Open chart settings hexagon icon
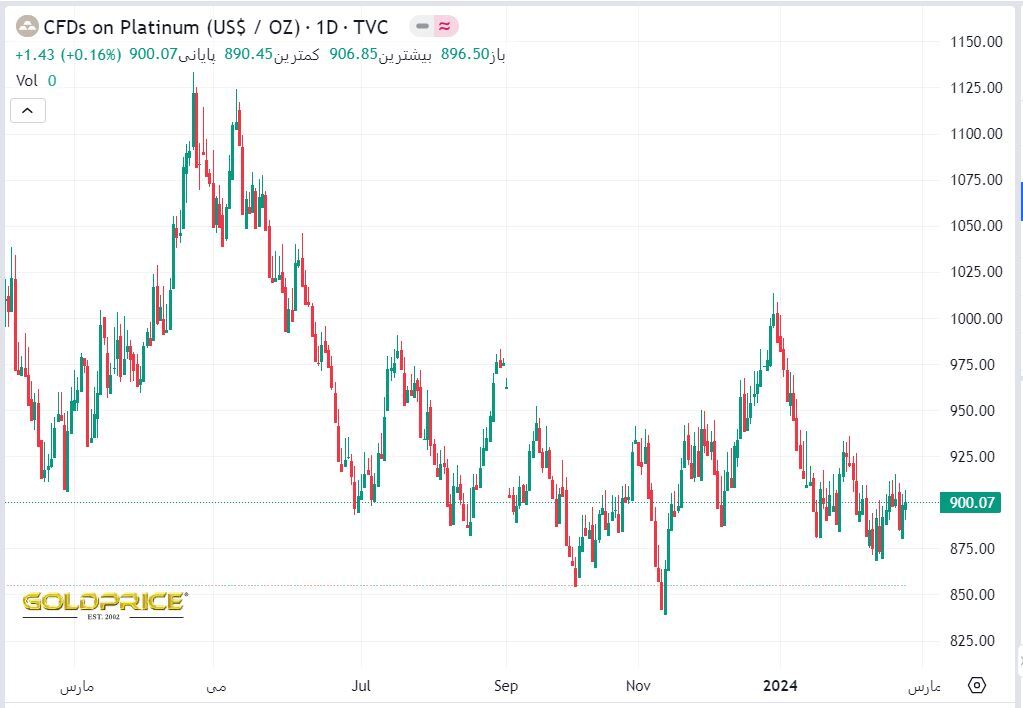This screenshot has width=1023, height=708. [x=976, y=685]
